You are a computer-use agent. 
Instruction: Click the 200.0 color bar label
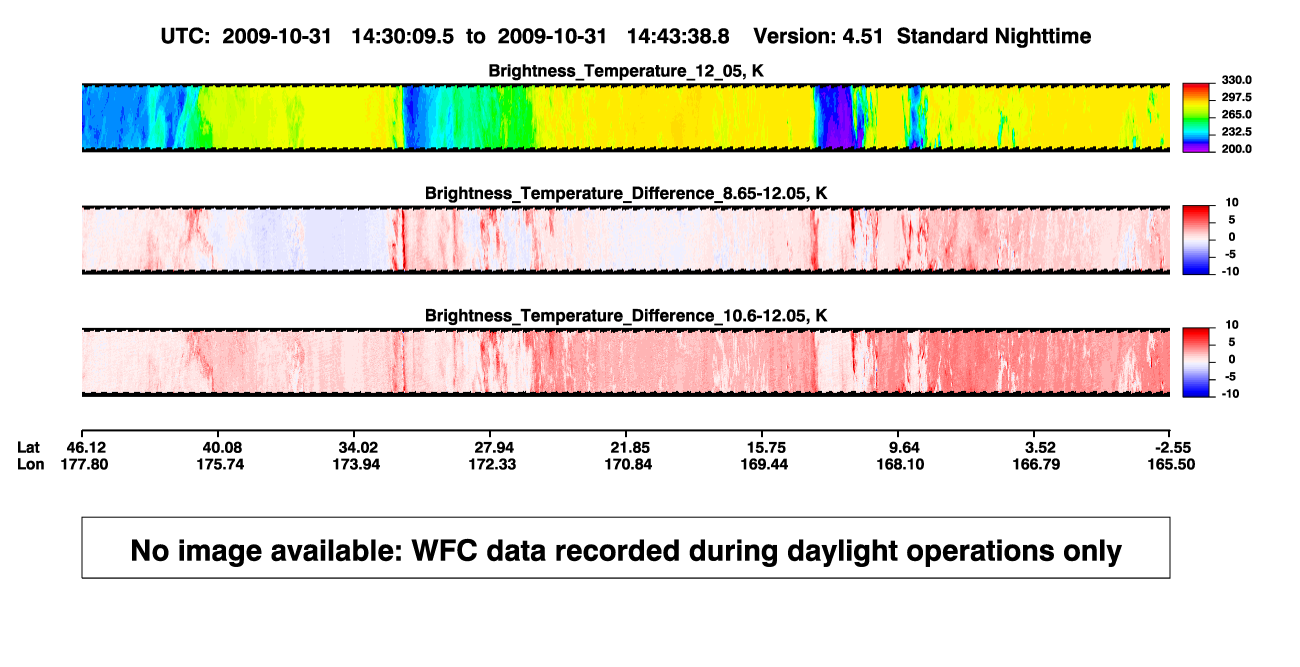click(x=1237, y=148)
